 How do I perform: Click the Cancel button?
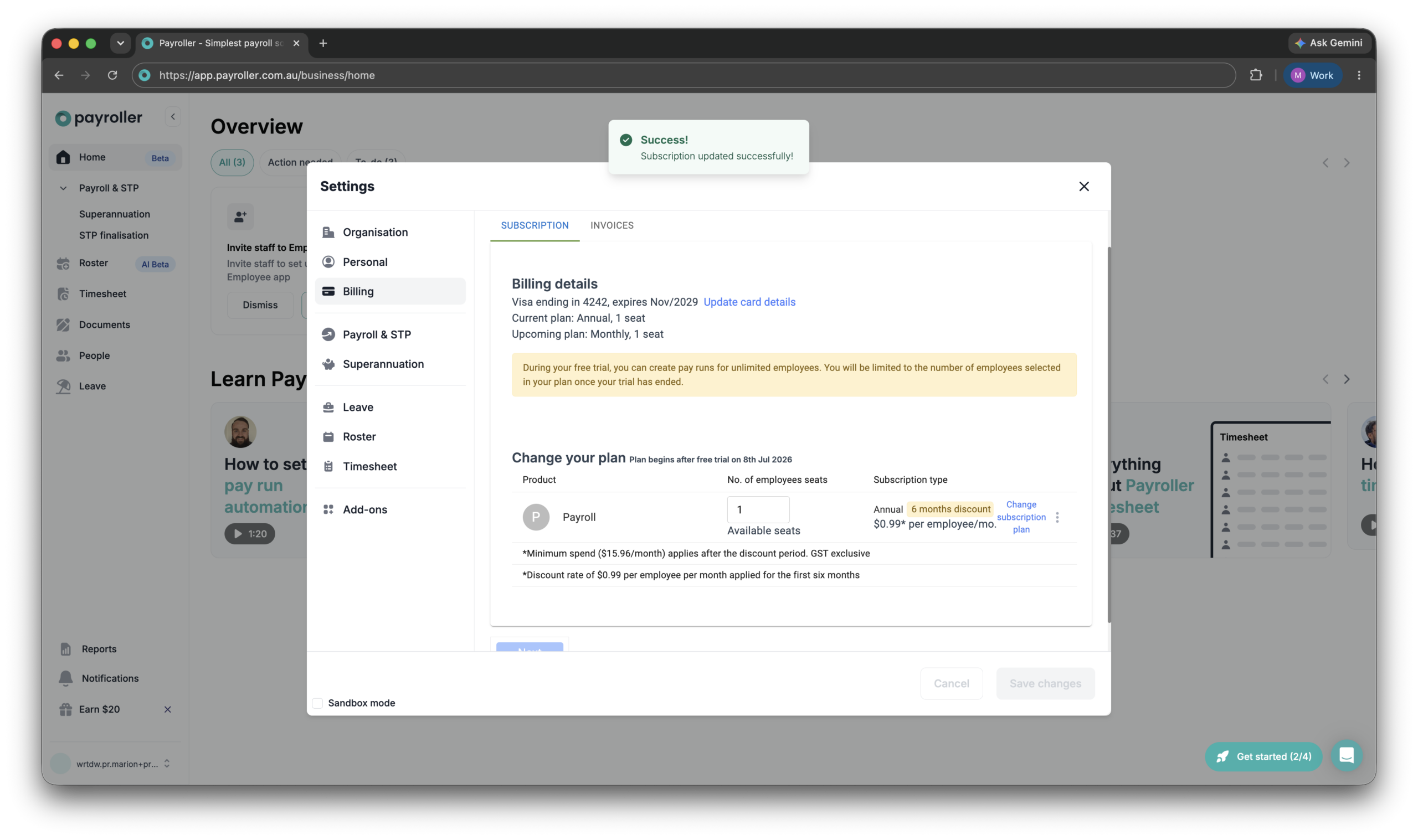coord(951,683)
